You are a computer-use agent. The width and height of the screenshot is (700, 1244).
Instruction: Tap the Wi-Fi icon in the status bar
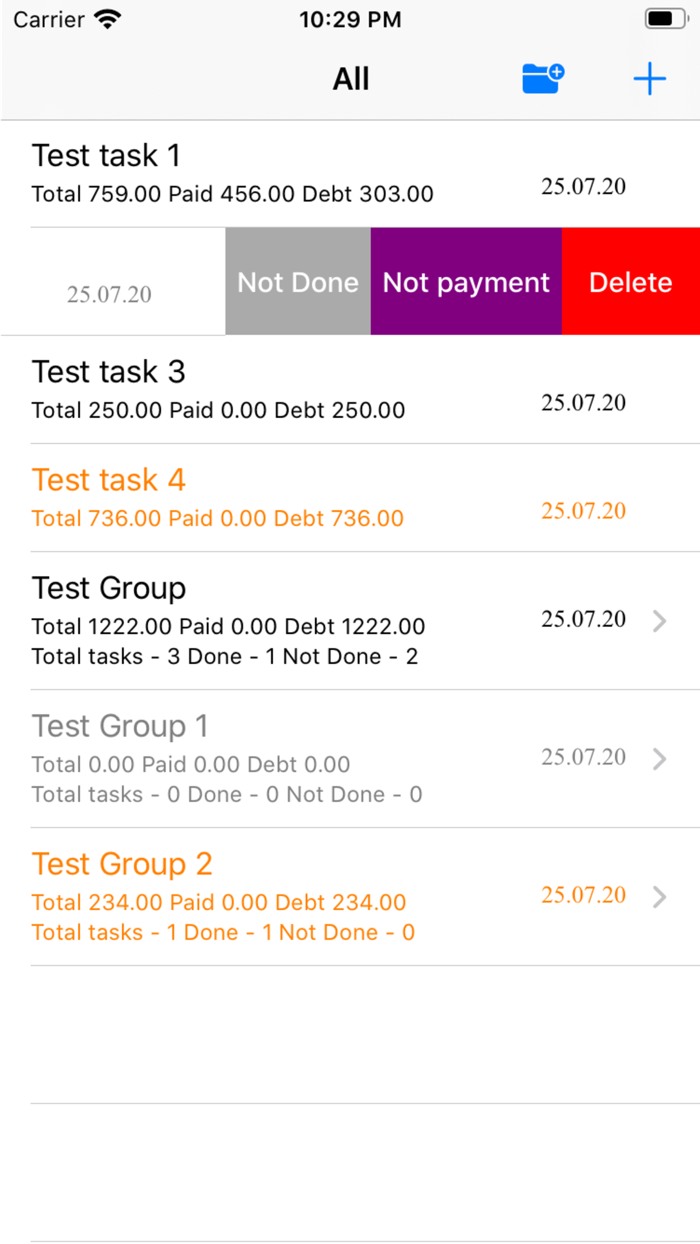click(x=103, y=17)
